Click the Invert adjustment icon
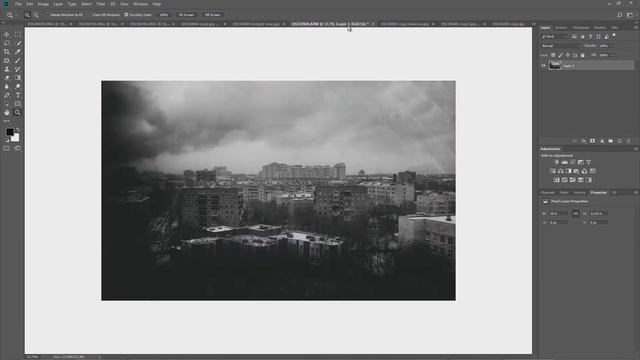Screen dimensions: 640x360 (x=557, y=180)
